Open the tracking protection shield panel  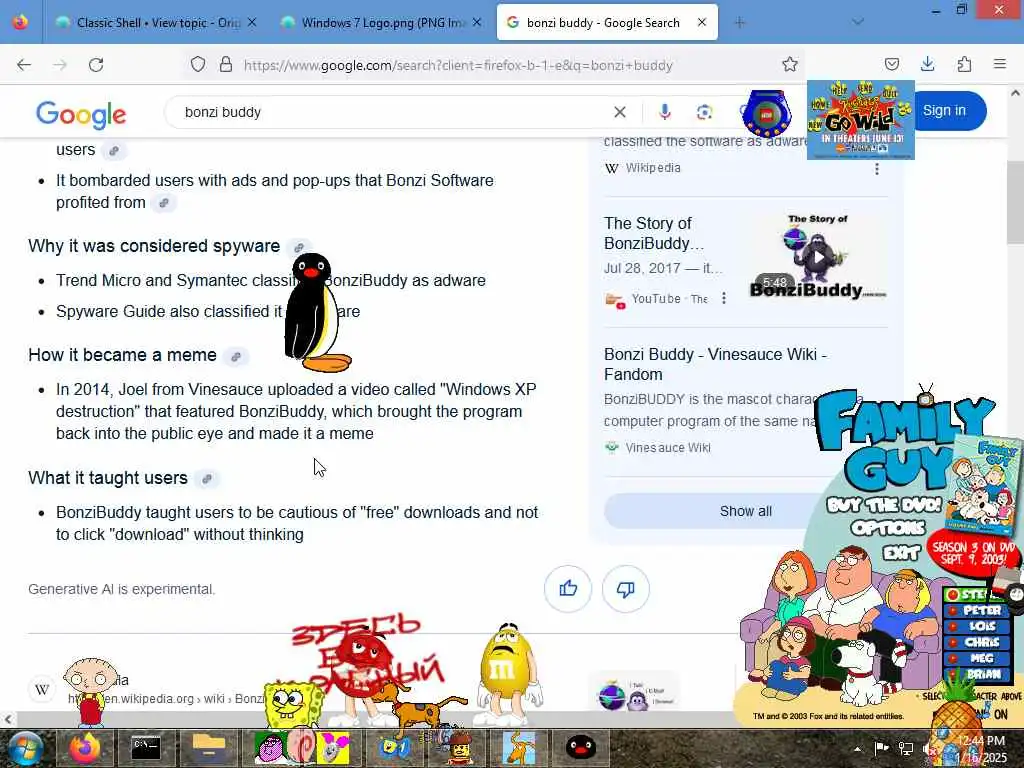[x=198, y=65]
